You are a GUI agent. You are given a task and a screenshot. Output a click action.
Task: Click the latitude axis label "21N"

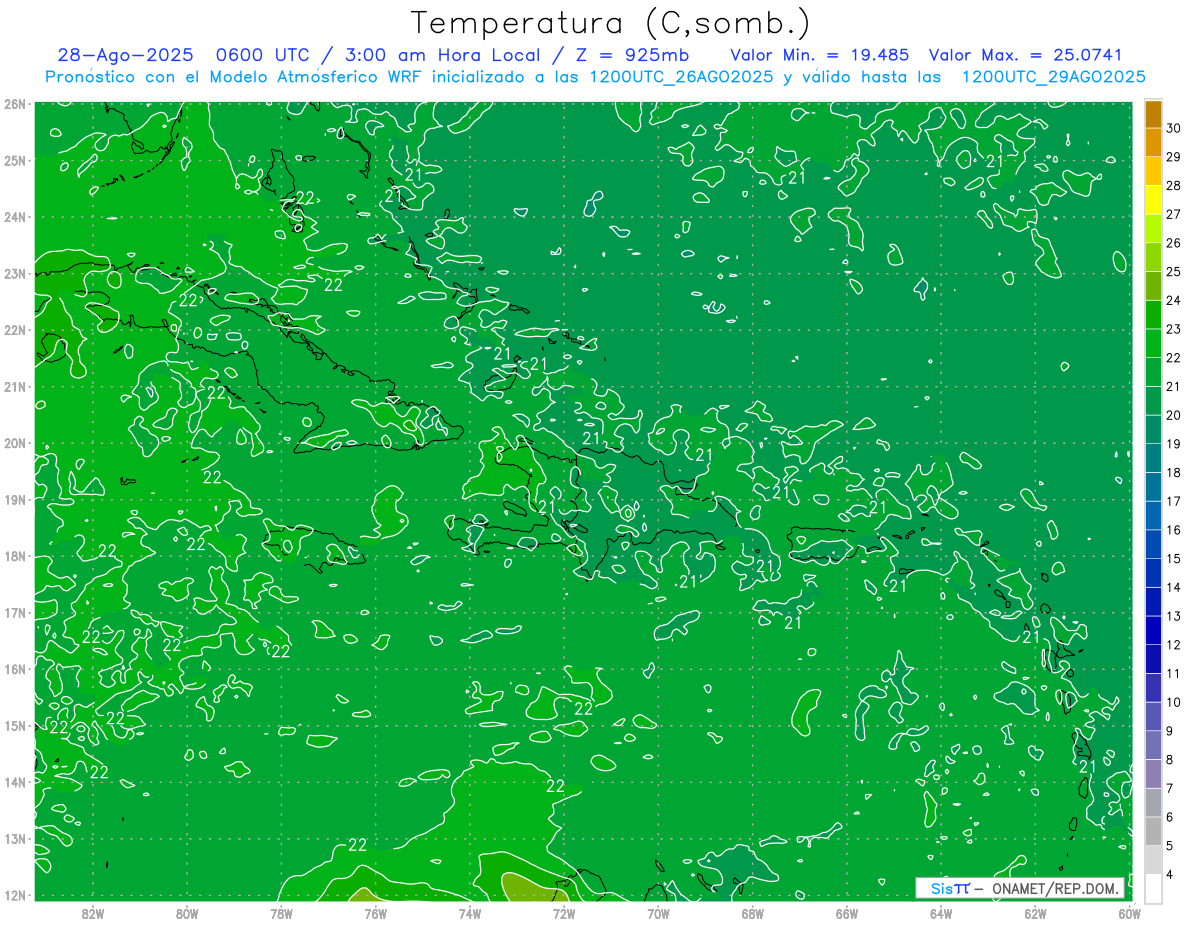pos(14,386)
